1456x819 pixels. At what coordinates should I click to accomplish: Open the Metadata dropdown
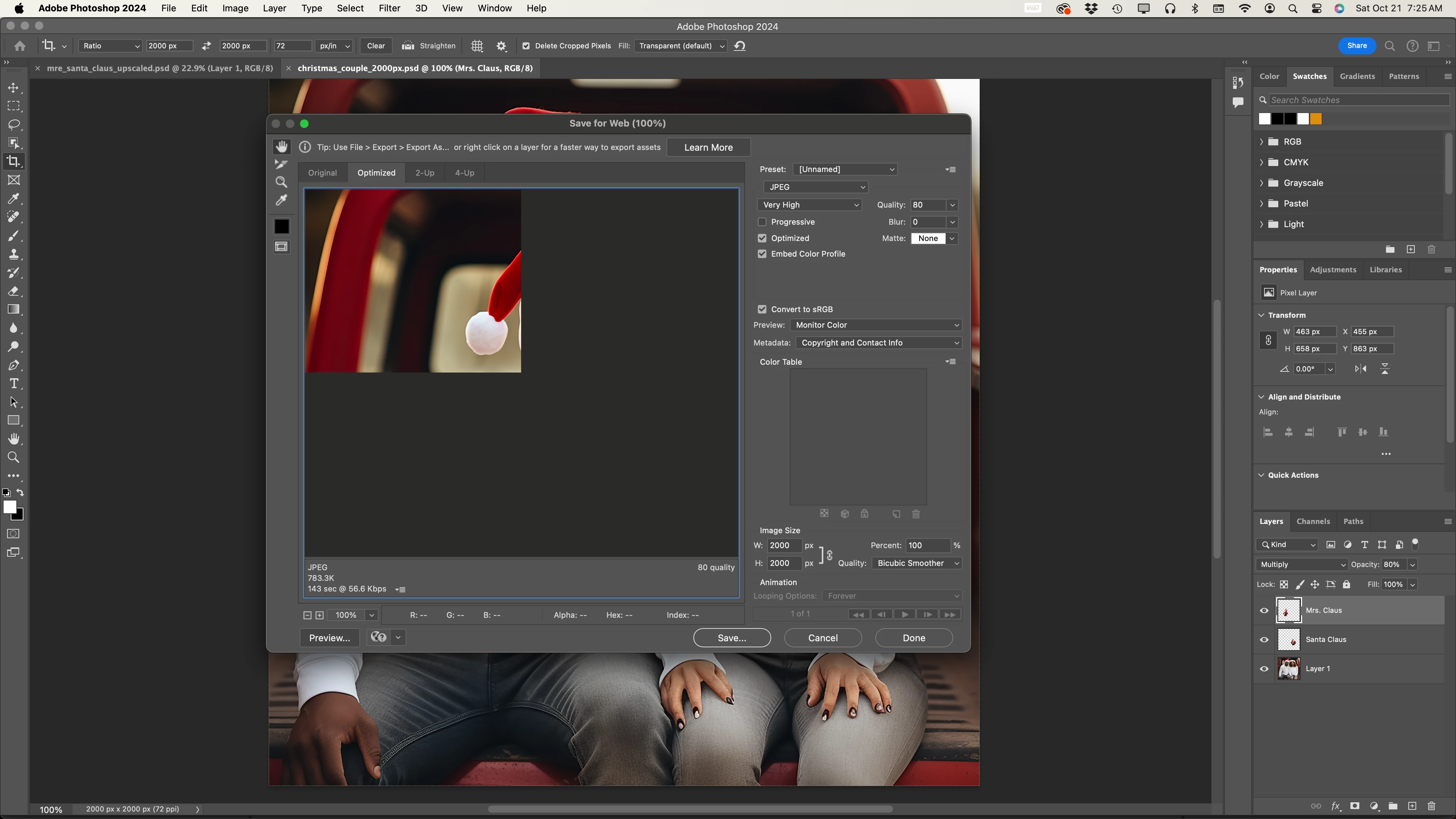click(878, 343)
